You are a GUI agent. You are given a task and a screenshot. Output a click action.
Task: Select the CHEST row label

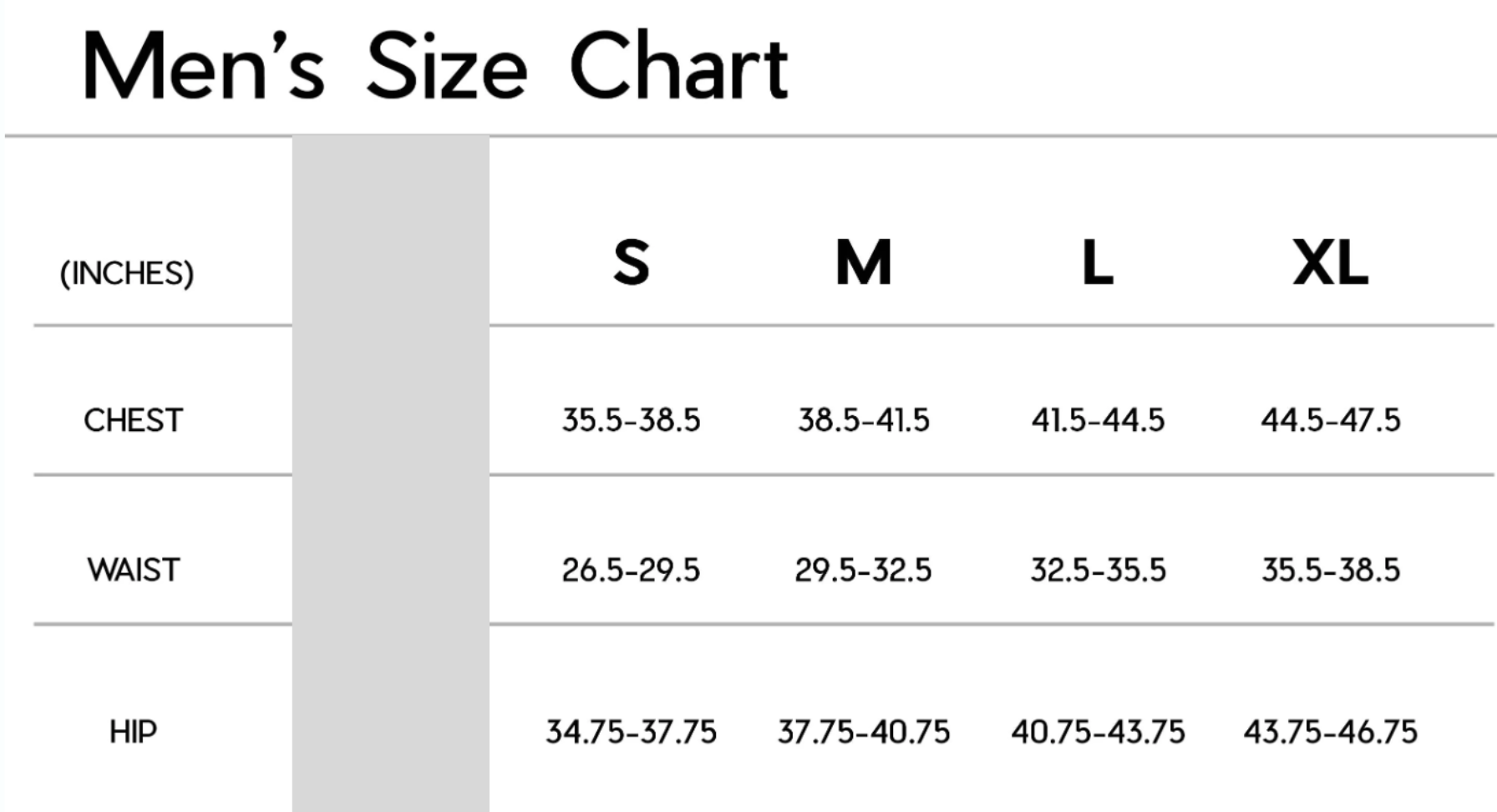[x=133, y=420]
